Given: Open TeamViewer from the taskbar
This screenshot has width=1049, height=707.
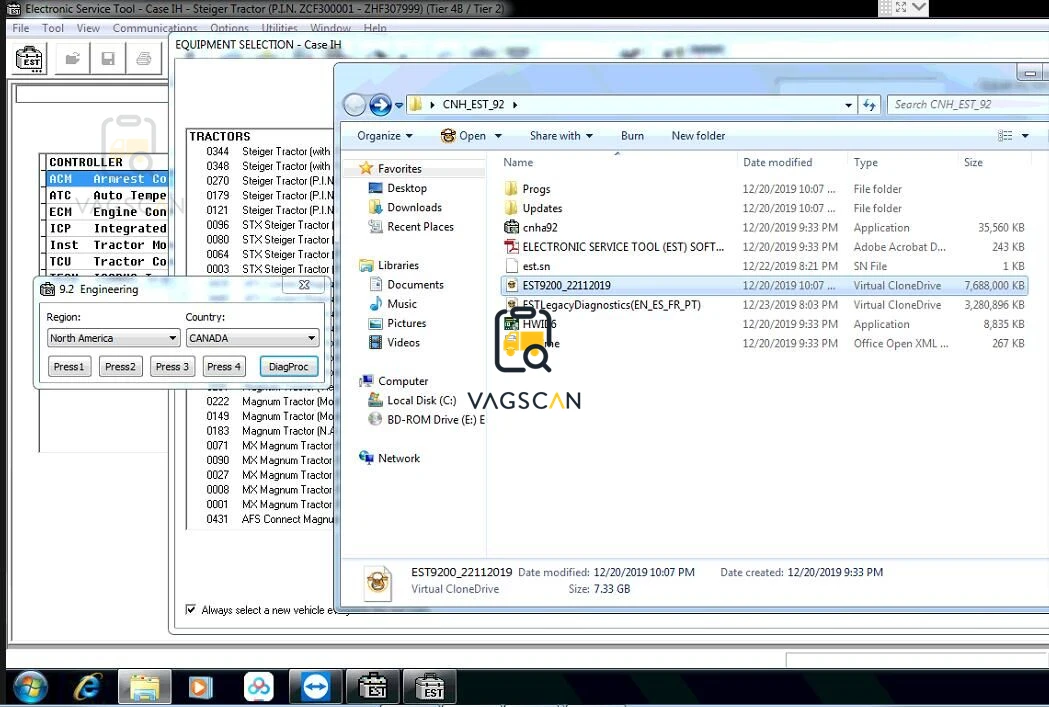Looking at the screenshot, I should [316, 687].
